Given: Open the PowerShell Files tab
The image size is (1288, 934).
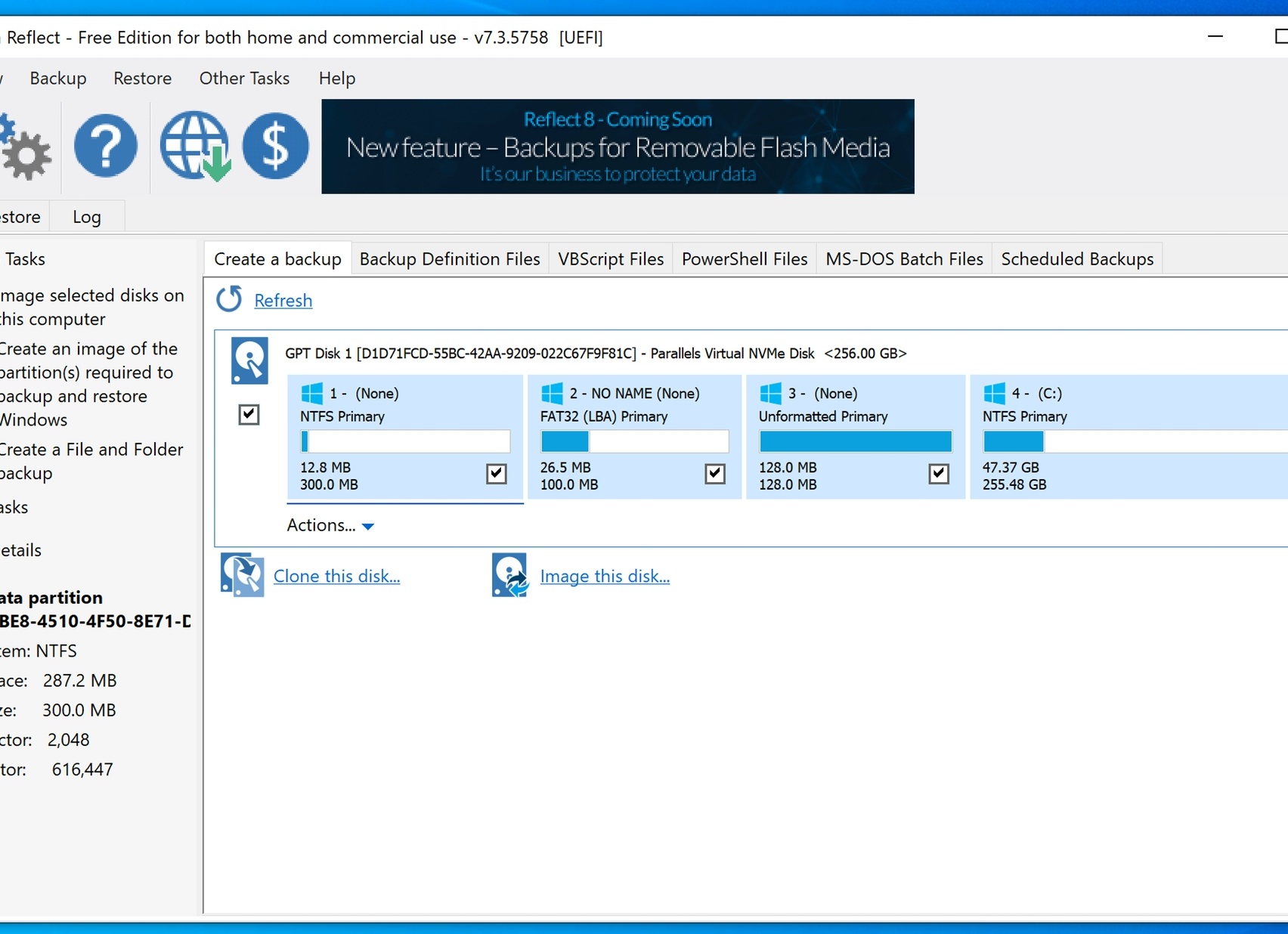Looking at the screenshot, I should click(745, 259).
